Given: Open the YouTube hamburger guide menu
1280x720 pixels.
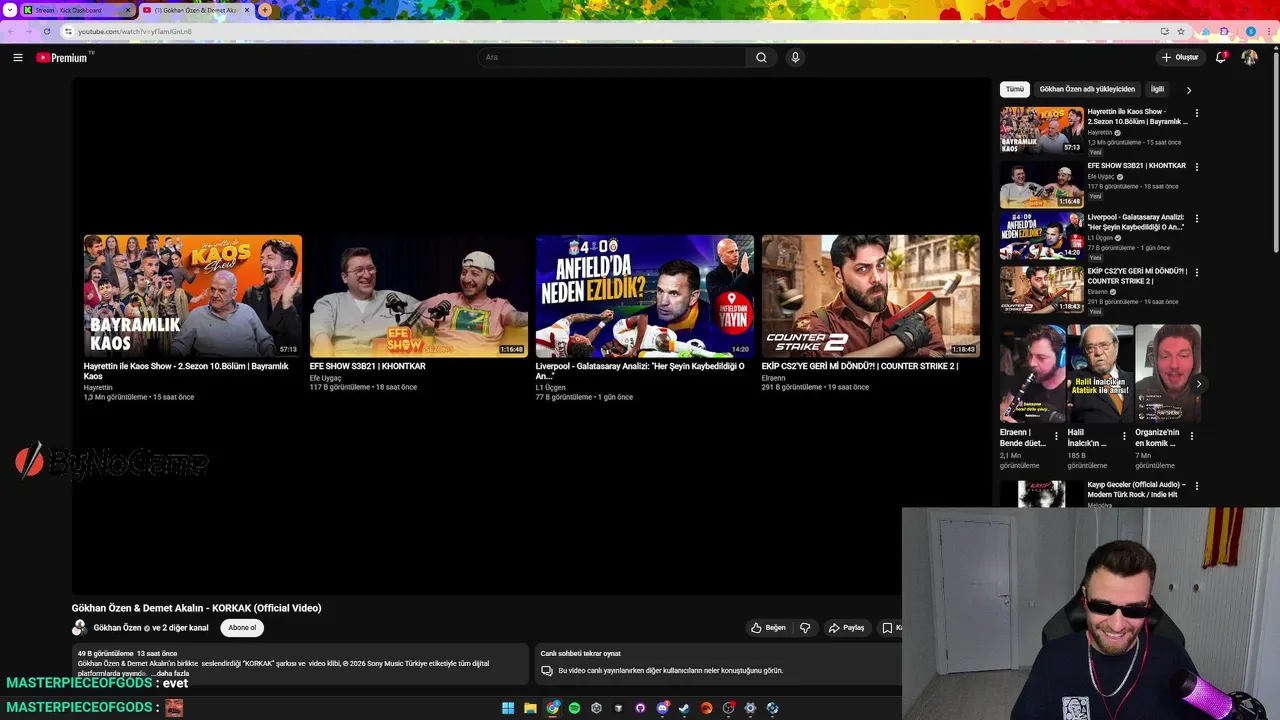Looking at the screenshot, I should tap(17, 57).
